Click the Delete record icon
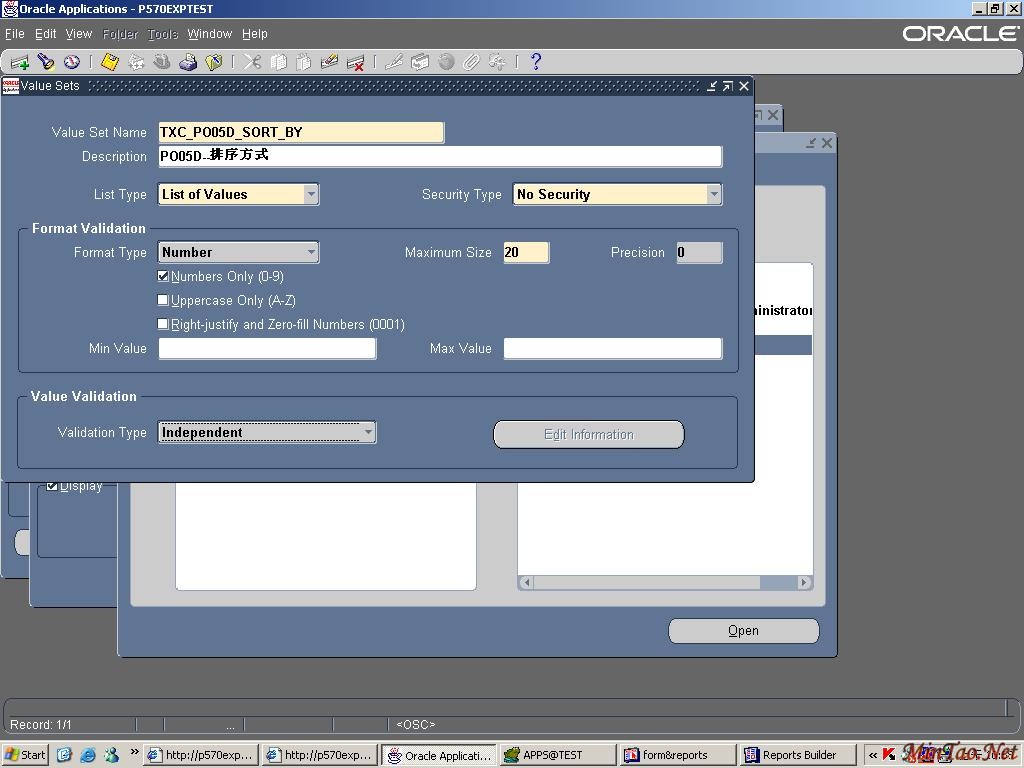This screenshot has height=768, width=1024. (355, 62)
